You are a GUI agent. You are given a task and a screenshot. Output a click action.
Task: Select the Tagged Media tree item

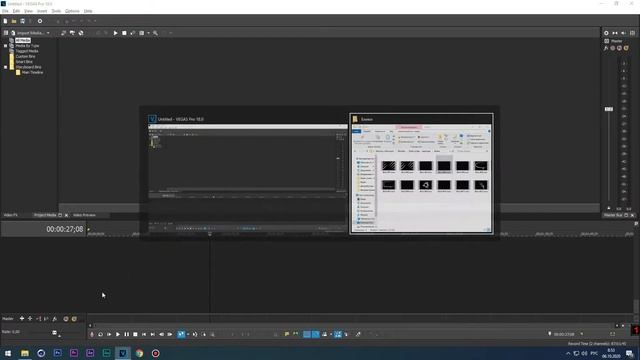pos(27,51)
